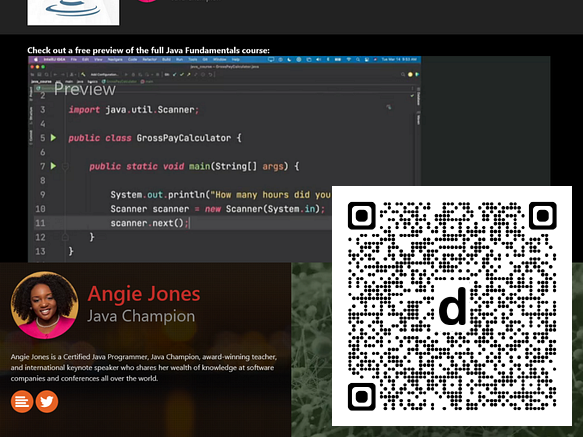
Task: Click the QR code image
Action: 452,306
